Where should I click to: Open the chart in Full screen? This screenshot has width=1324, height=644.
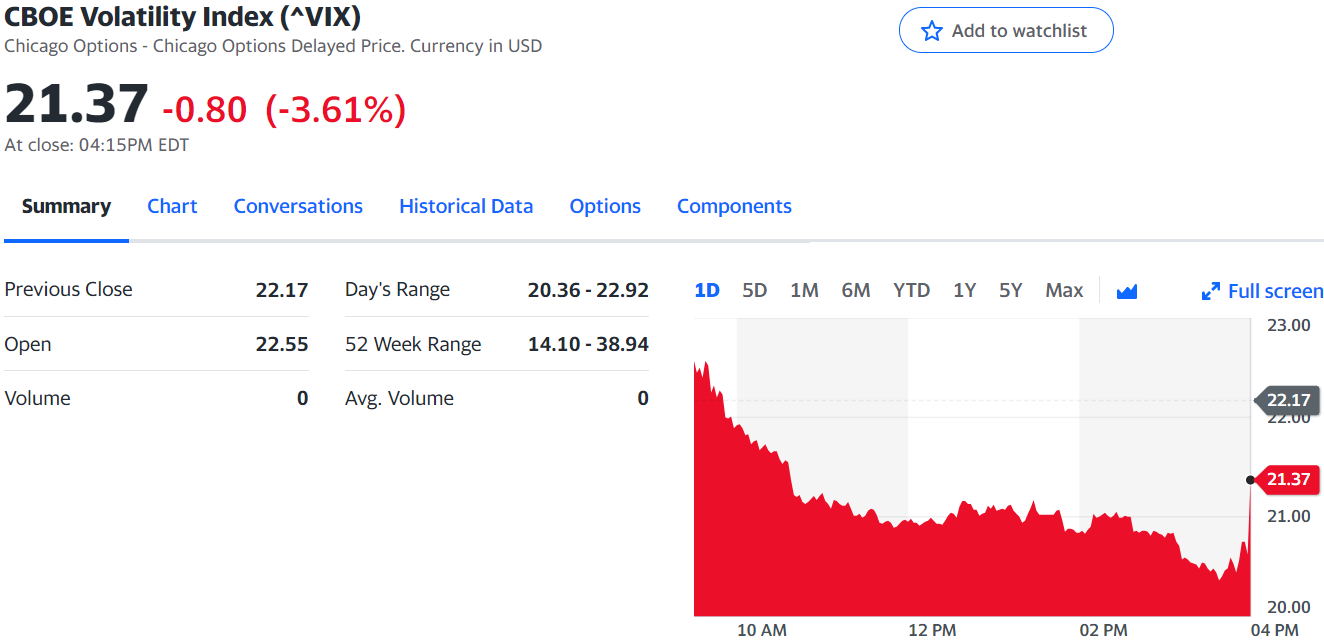pyautogui.click(x=1262, y=291)
